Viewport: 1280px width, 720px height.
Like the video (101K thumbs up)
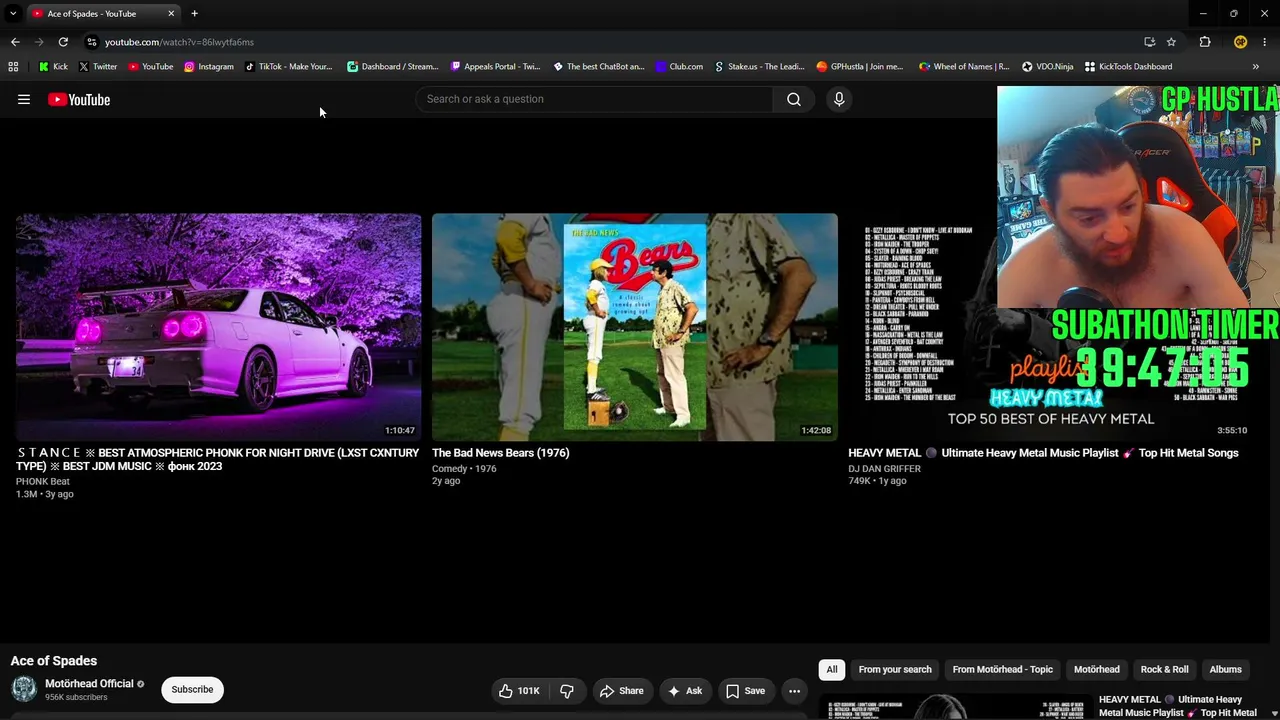520,691
